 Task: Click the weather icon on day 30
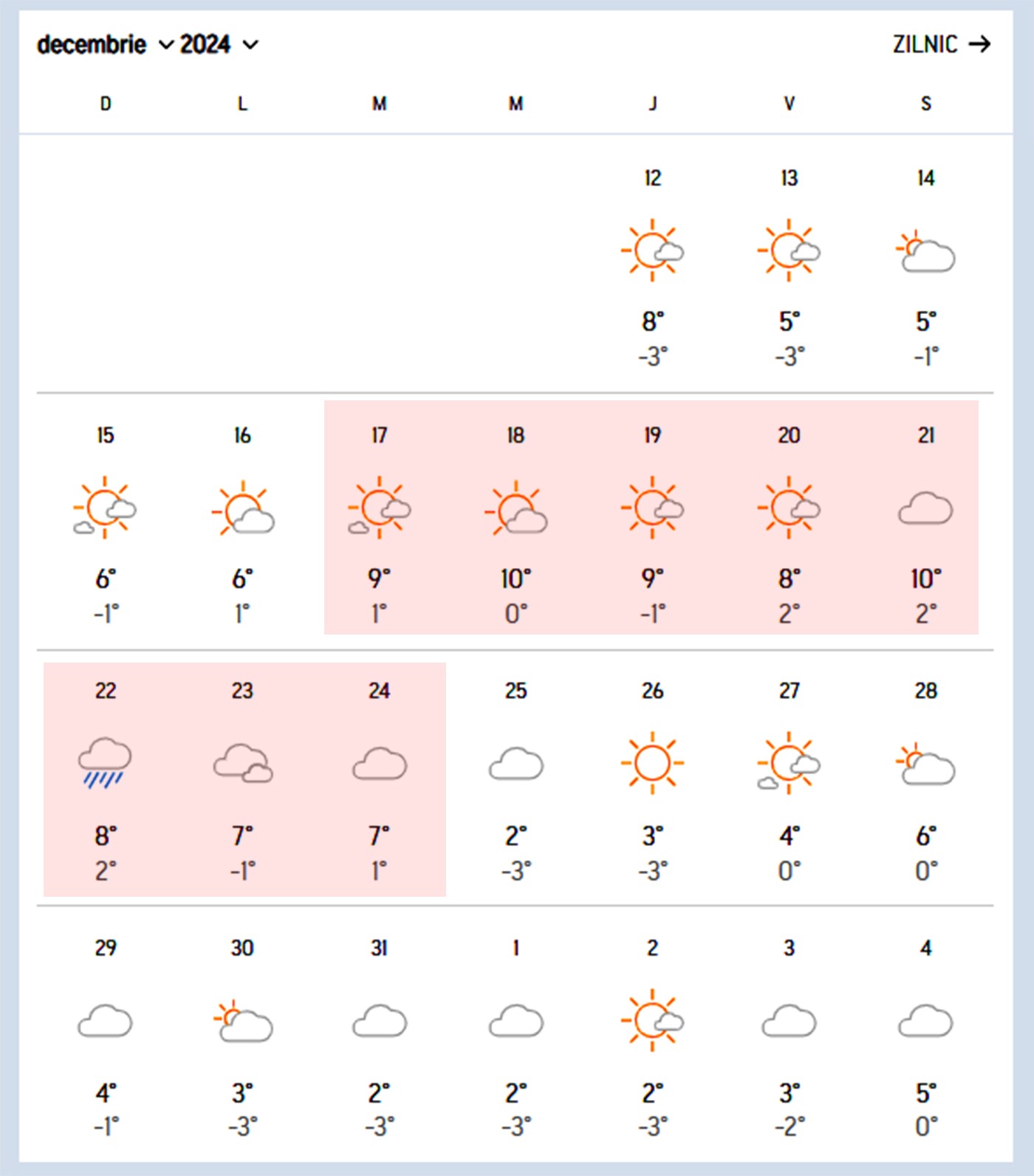(x=242, y=1021)
